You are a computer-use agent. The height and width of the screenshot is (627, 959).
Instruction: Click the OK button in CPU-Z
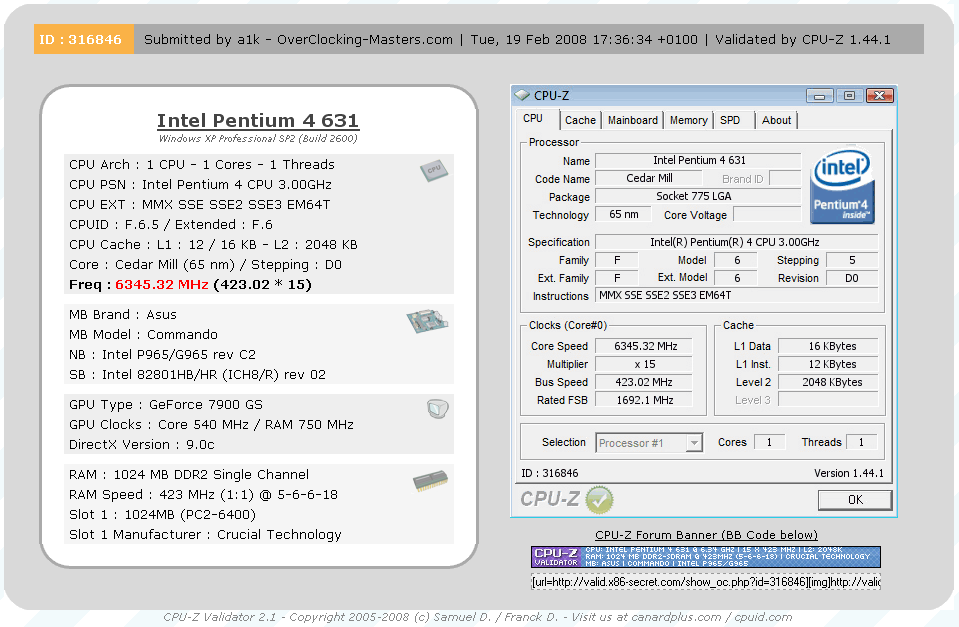click(855, 500)
